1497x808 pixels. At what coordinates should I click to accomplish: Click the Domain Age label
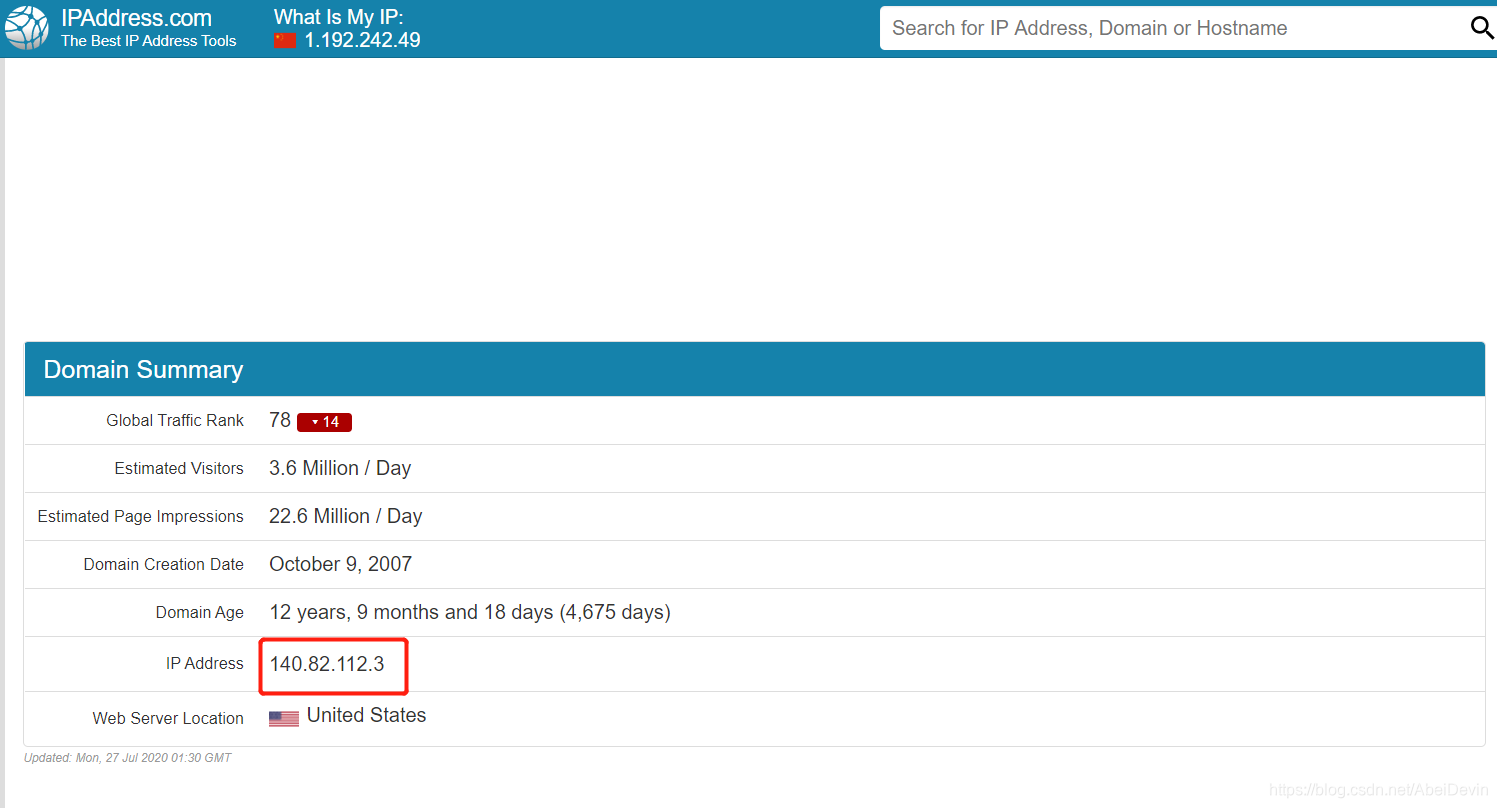tap(200, 613)
